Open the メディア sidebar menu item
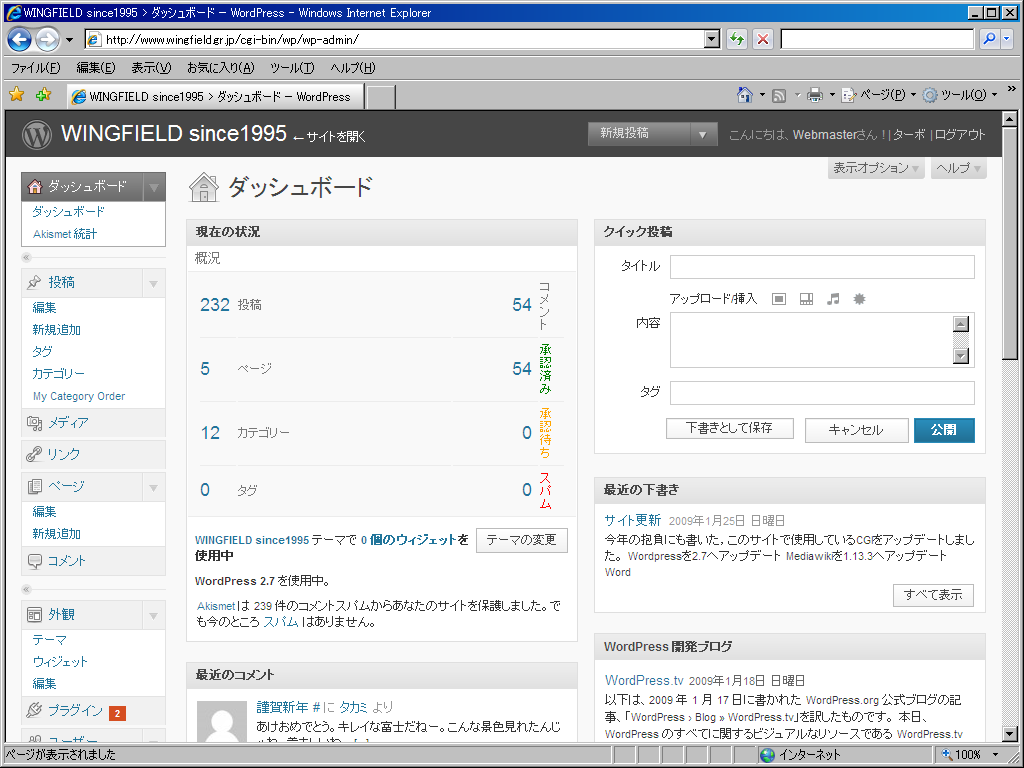This screenshot has height=768, width=1024. pos(93,423)
